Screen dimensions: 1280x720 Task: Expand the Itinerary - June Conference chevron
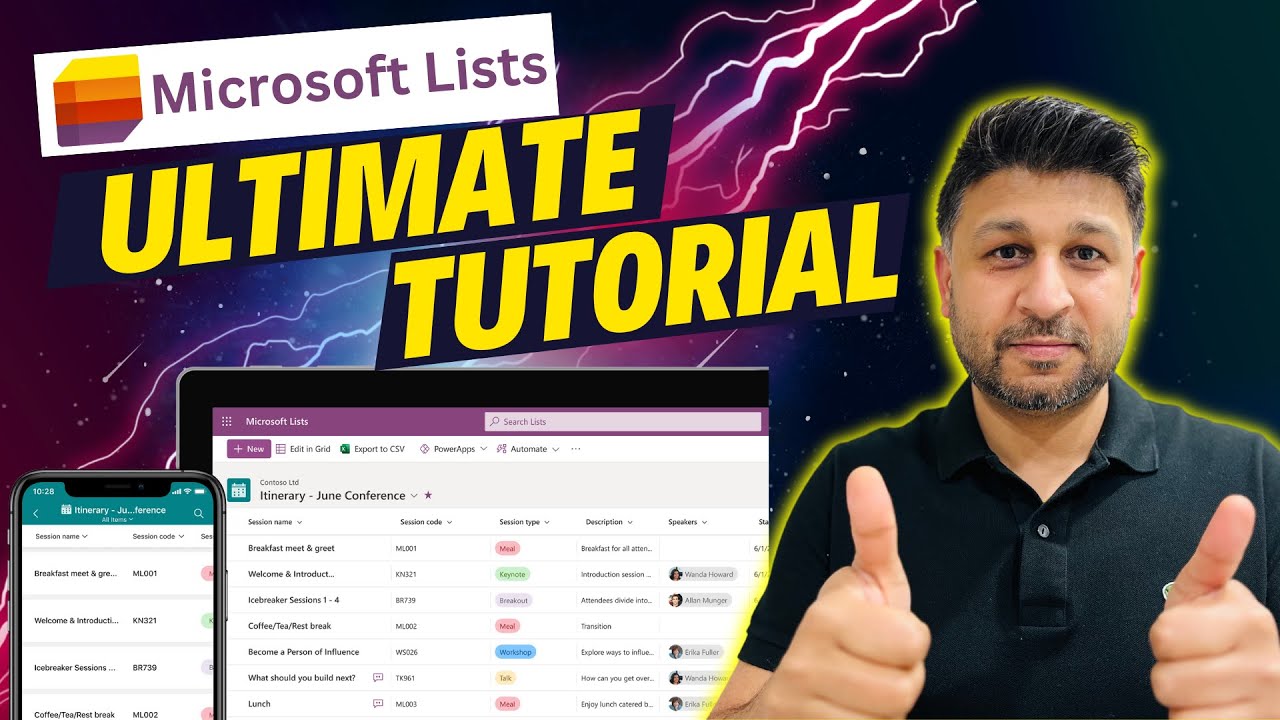coord(414,496)
